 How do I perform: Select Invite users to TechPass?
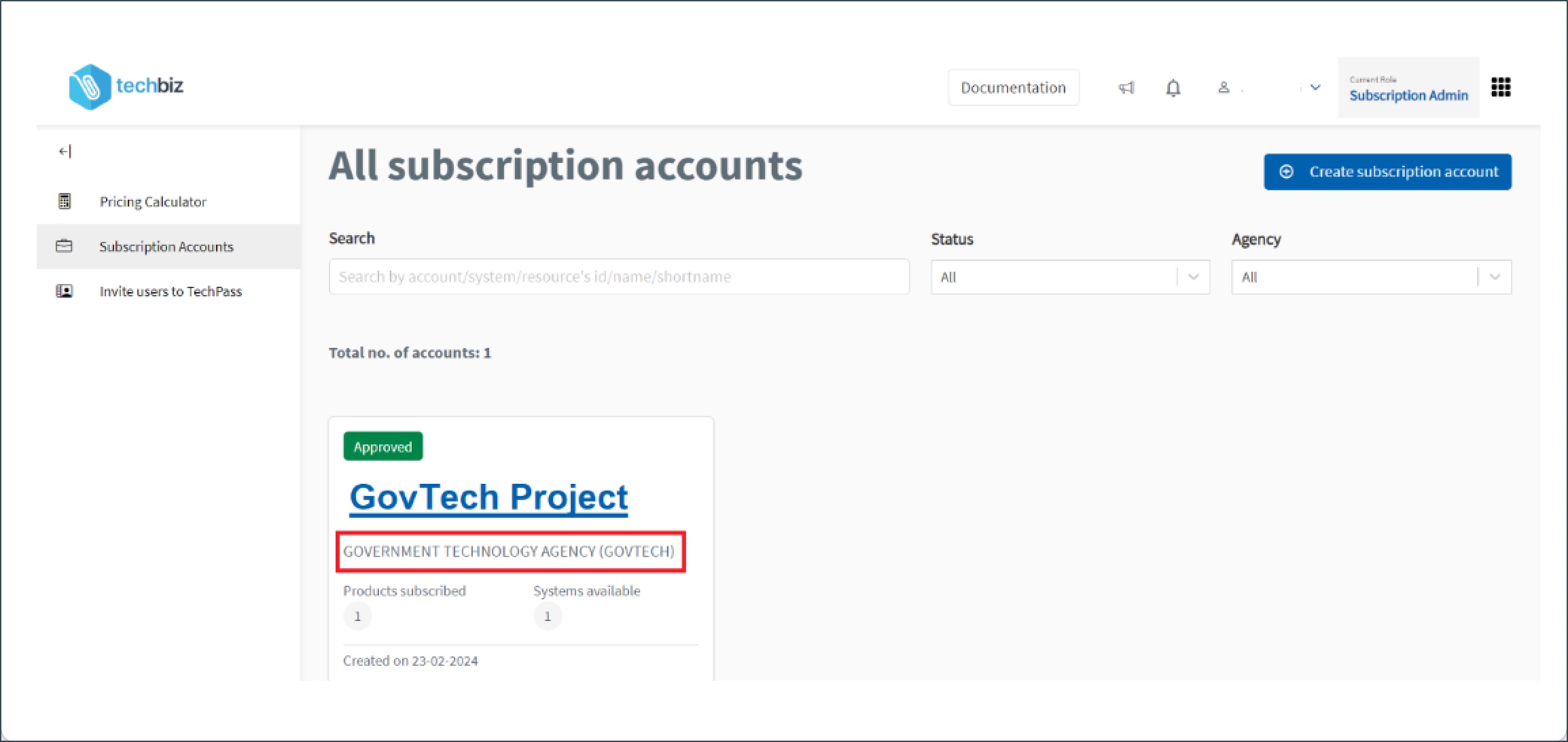171,291
